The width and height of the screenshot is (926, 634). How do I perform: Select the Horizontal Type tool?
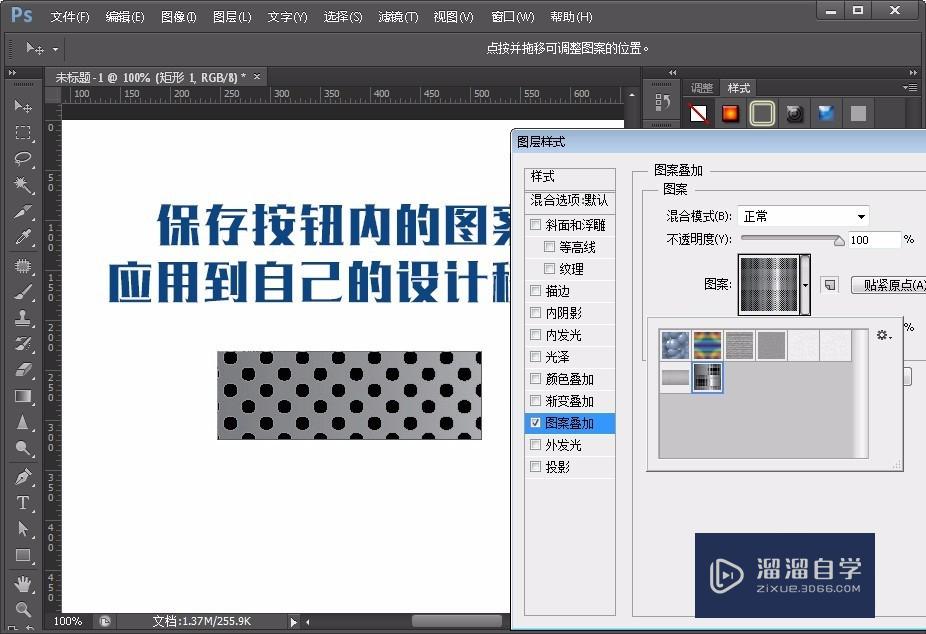(x=22, y=503)
